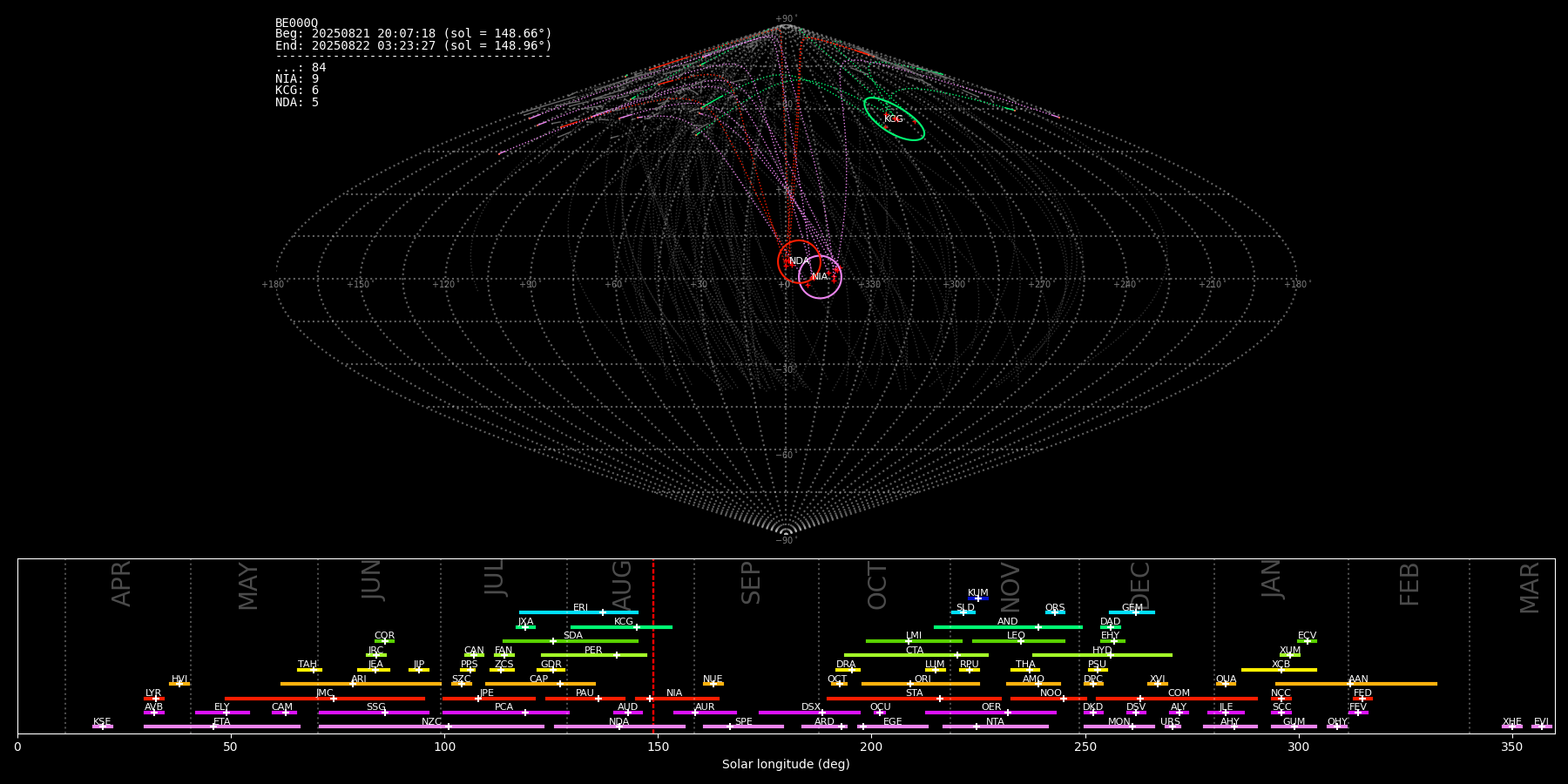
Task: Select the GEM shower bar label
Action: [x=1132, y=608]
